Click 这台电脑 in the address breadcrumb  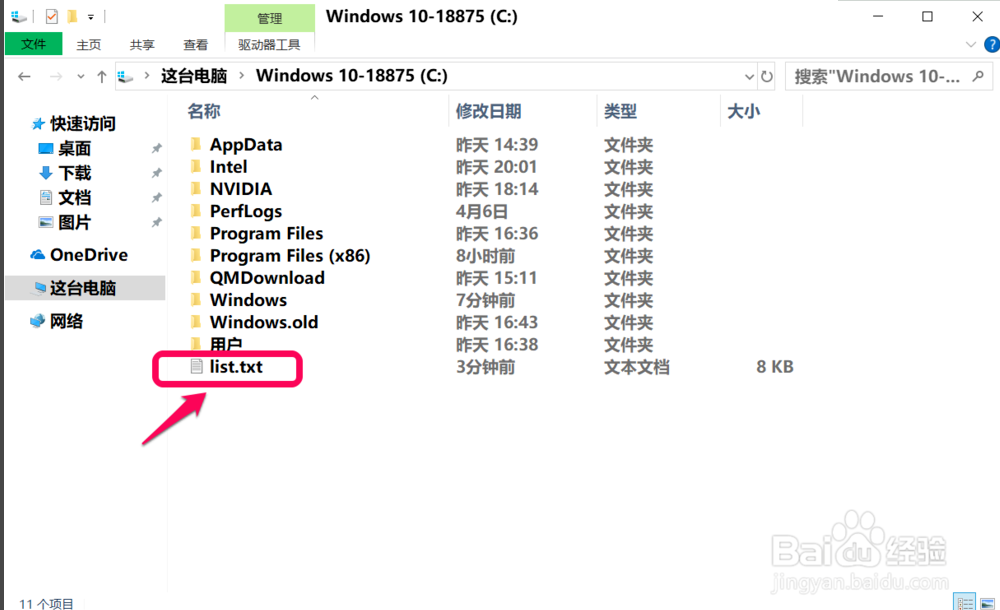(194, 76)
